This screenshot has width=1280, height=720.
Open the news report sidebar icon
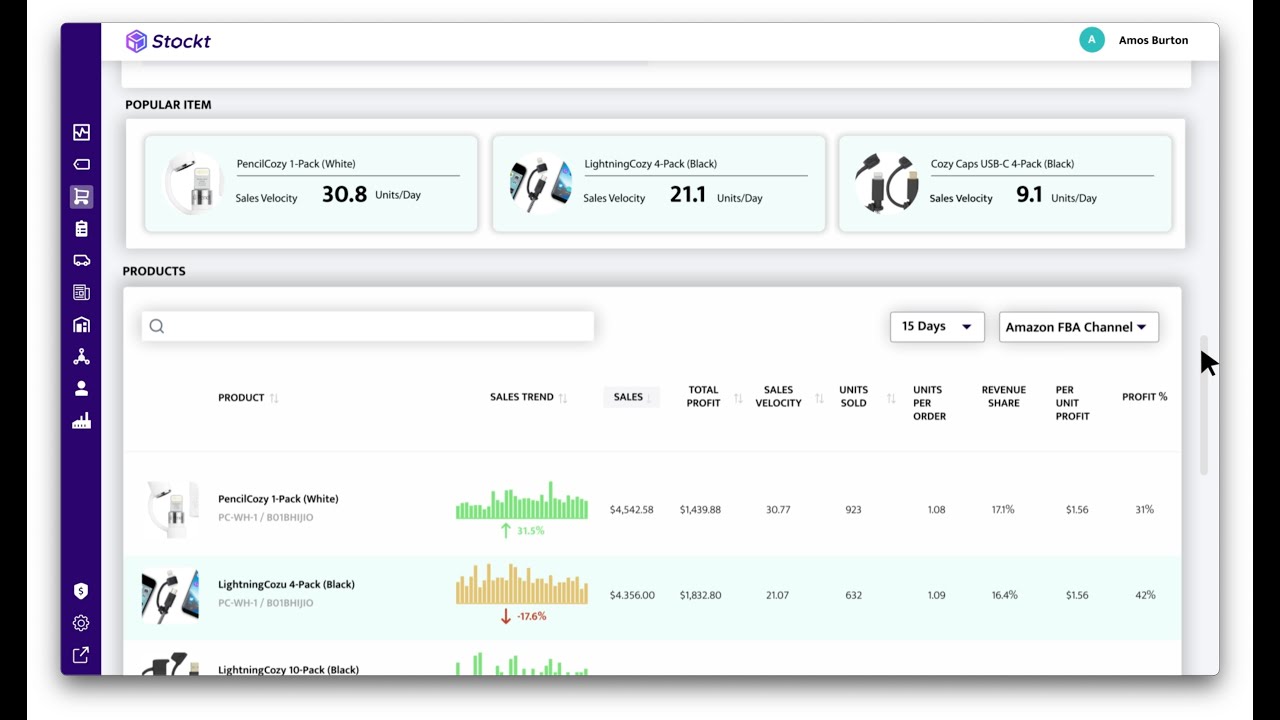click(81, 292)
